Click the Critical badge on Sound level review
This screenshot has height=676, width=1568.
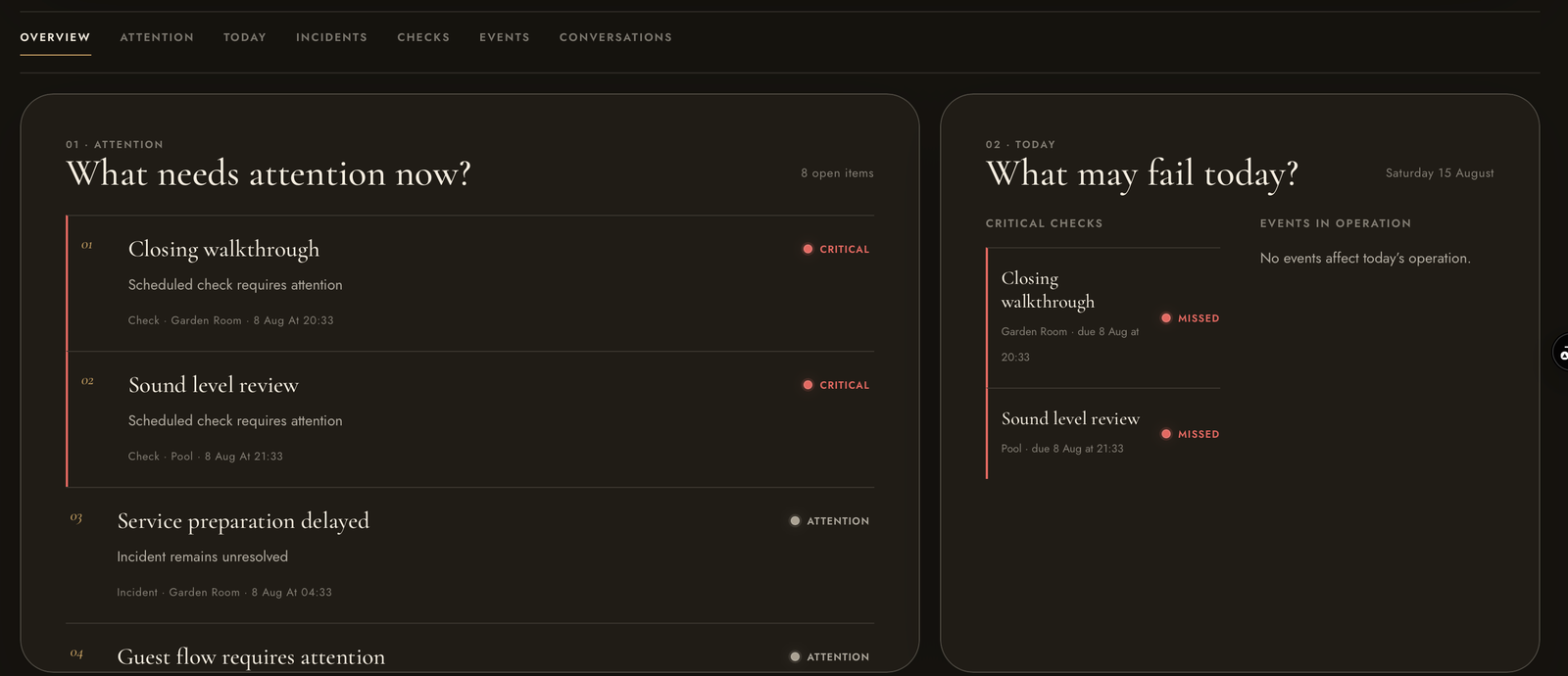(836, 385)
